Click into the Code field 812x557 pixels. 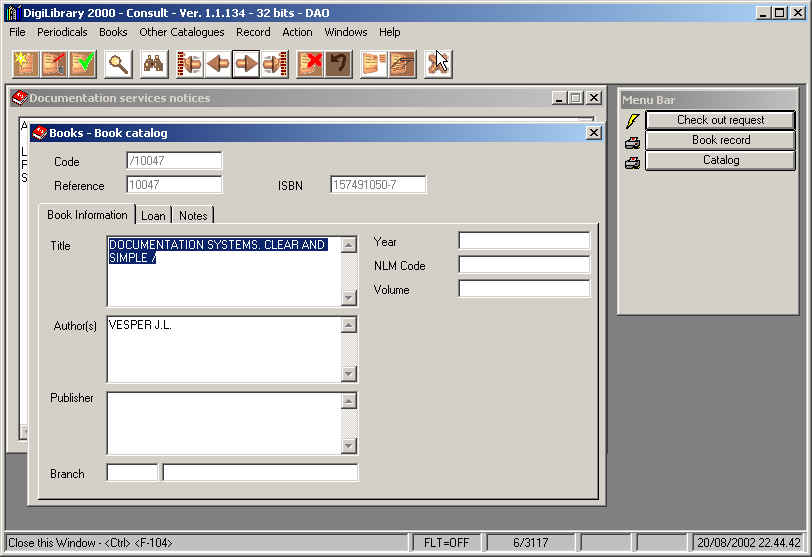(x=174, y=160)
